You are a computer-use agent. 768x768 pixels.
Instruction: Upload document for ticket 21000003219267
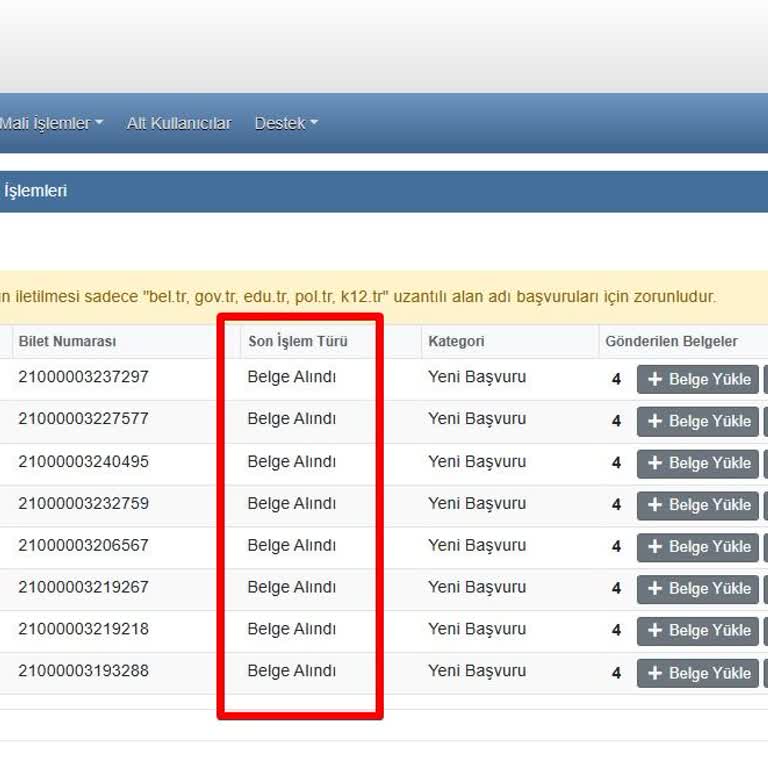click(698, 589)
